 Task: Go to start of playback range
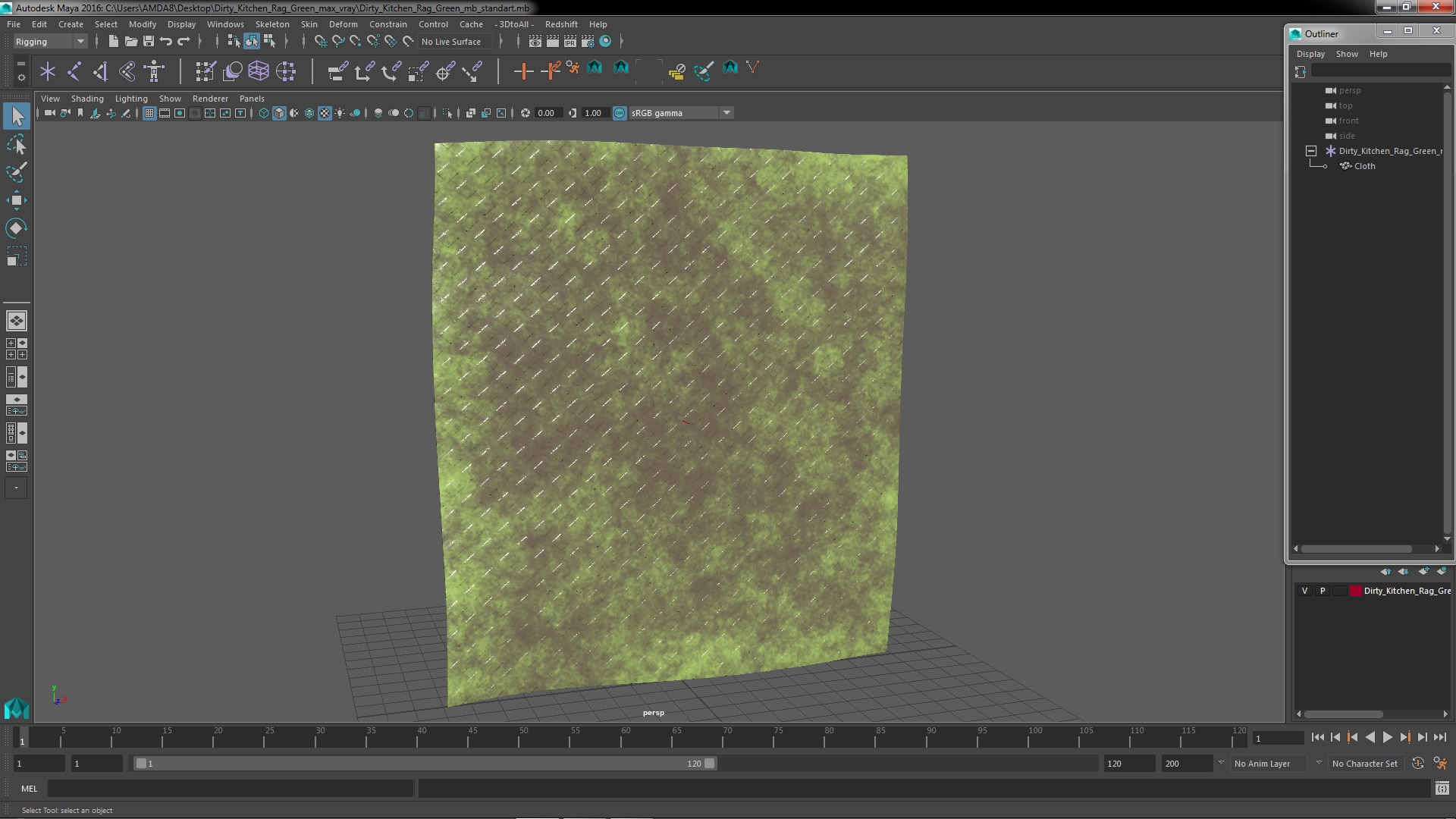coord(1317,737)
